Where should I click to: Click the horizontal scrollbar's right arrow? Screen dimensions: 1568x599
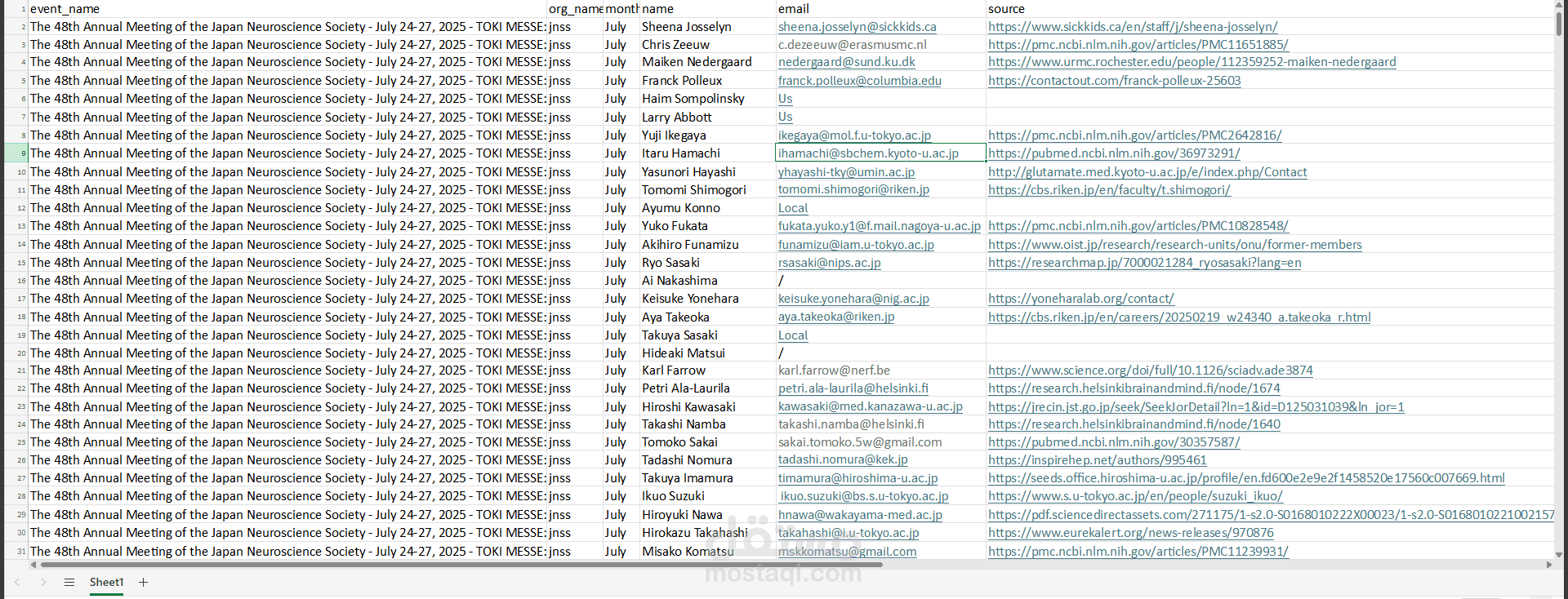click(1549, 564)
